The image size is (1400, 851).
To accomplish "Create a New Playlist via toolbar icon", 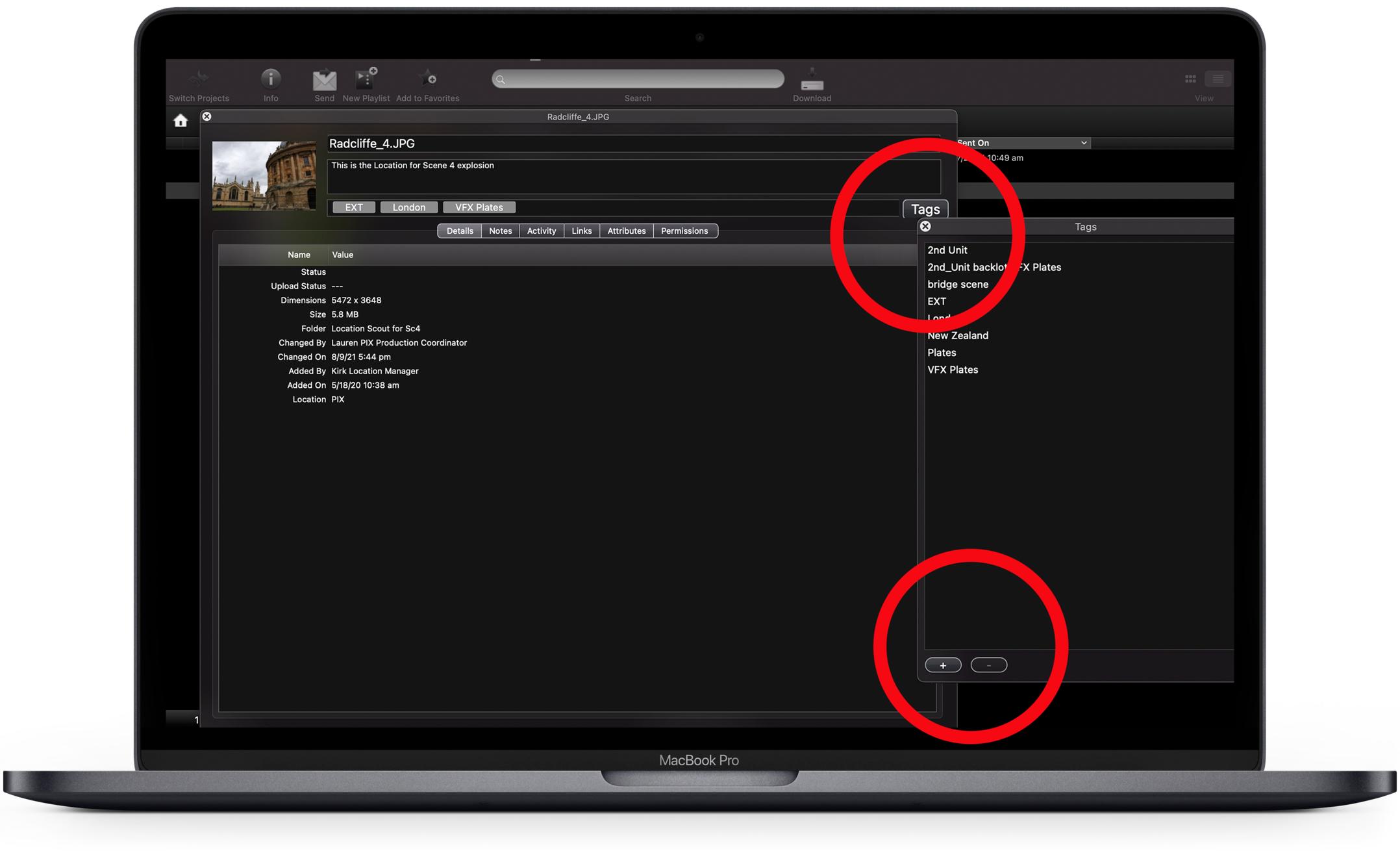I will click(x=366, y=79).
